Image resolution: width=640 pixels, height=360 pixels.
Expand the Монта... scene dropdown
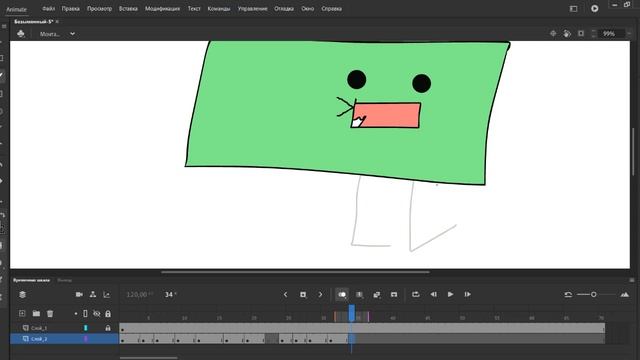coord(72,34)
